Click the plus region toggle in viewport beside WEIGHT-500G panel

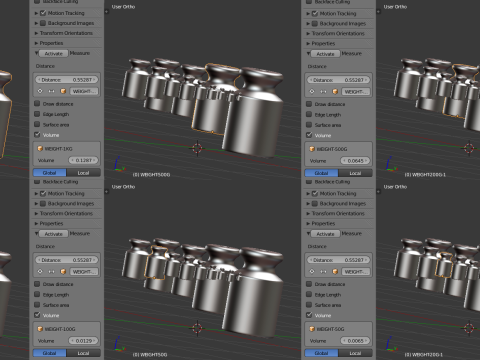(379, 12)
